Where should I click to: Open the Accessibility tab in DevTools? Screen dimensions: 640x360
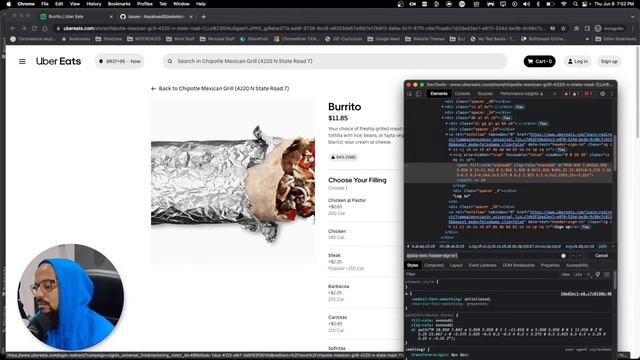577,265
